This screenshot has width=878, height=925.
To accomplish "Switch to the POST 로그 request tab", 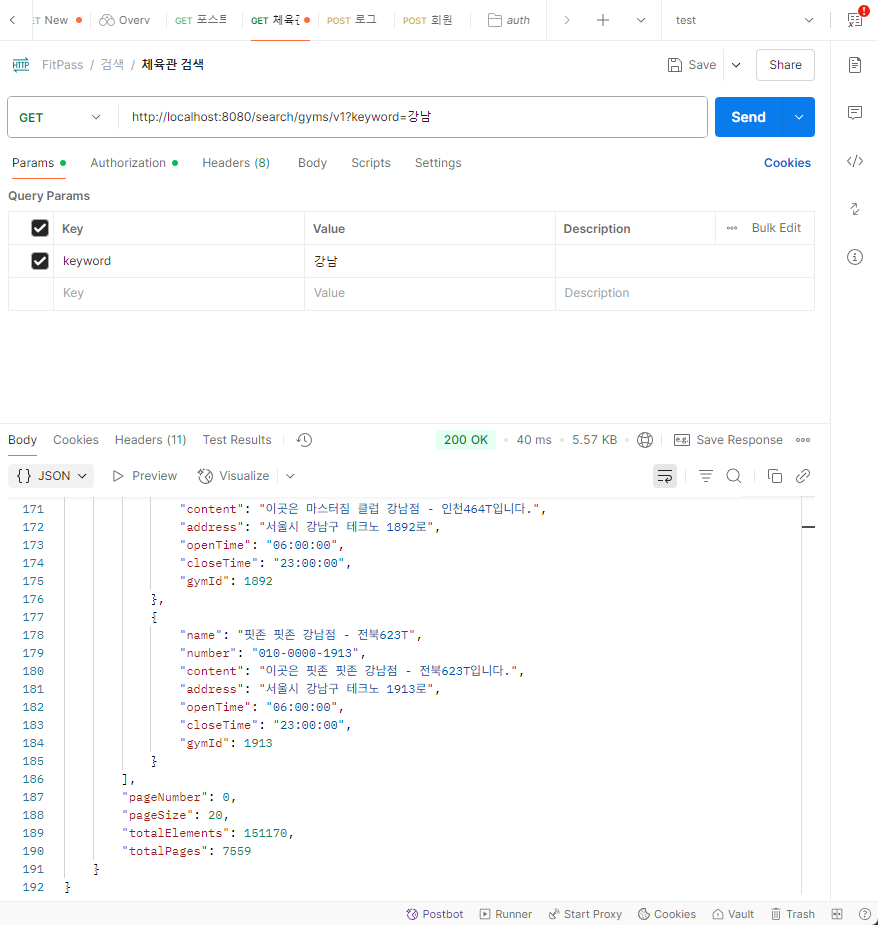I will pos(352,20).
